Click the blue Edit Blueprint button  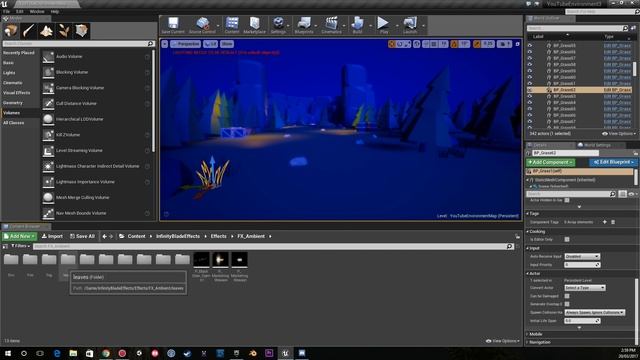(x=613, y=162)
